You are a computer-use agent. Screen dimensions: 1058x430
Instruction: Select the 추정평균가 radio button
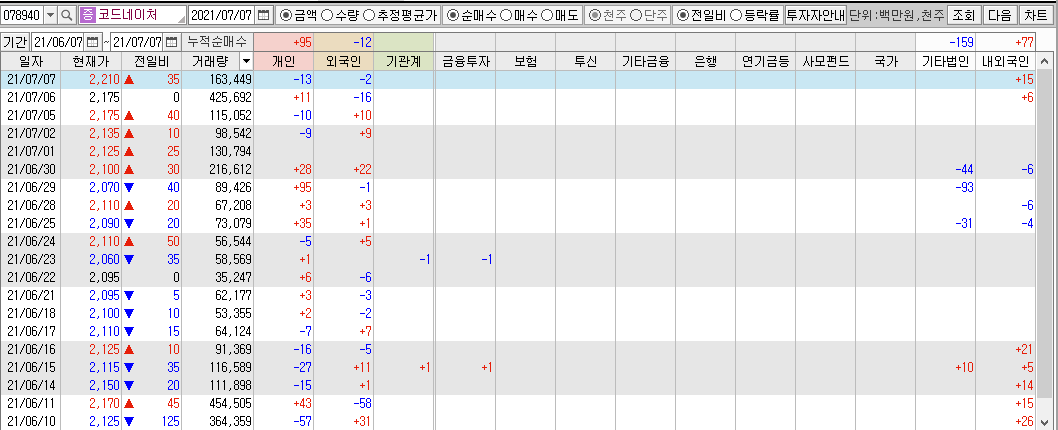click(x=369, y=15)
